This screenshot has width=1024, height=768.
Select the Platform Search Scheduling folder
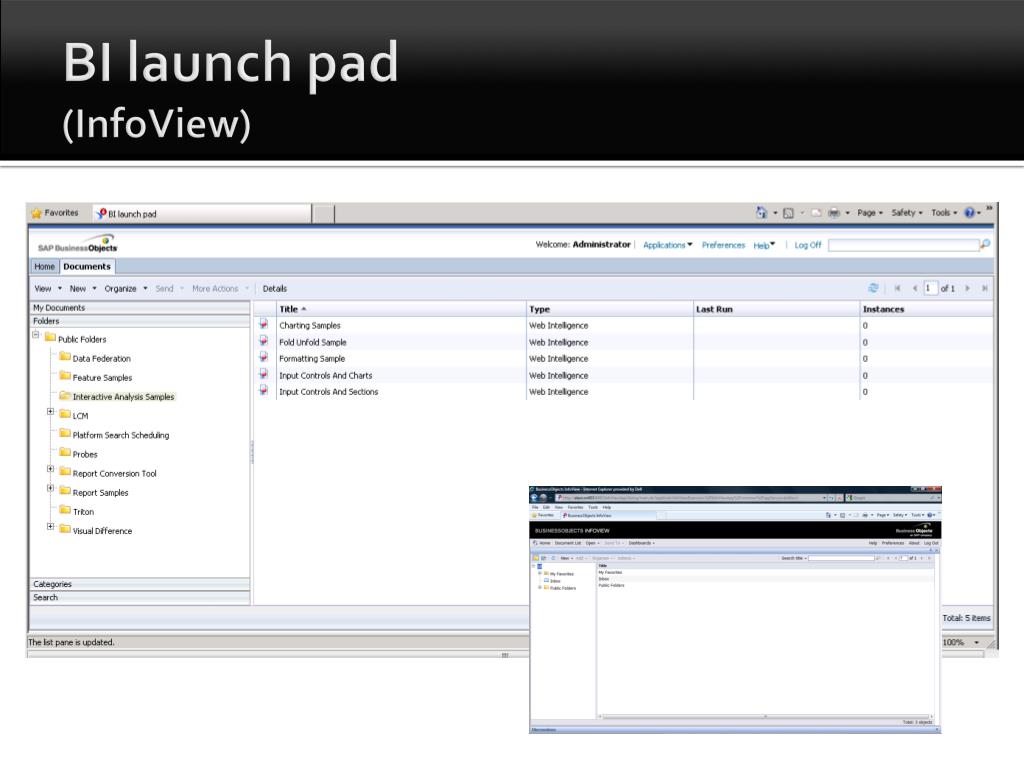click(120, 435)
